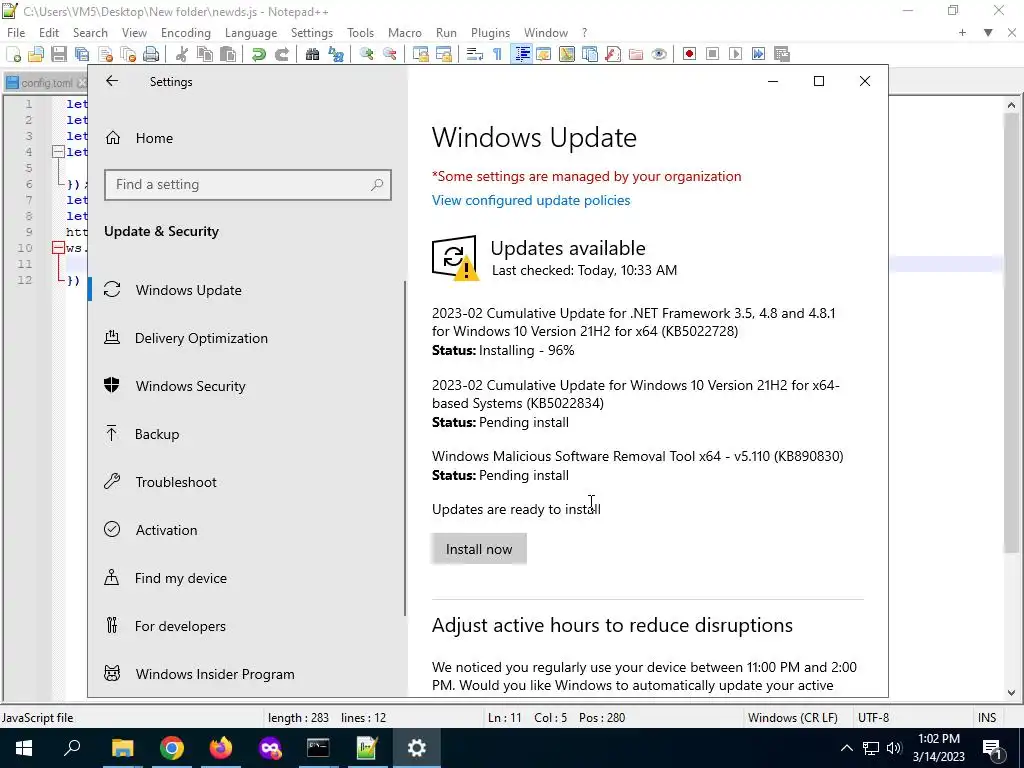Image resolution: width=1024 pixels, height=768 pixels.
Task: Show hidden system tray icons chevron
Action: (846, 748)
